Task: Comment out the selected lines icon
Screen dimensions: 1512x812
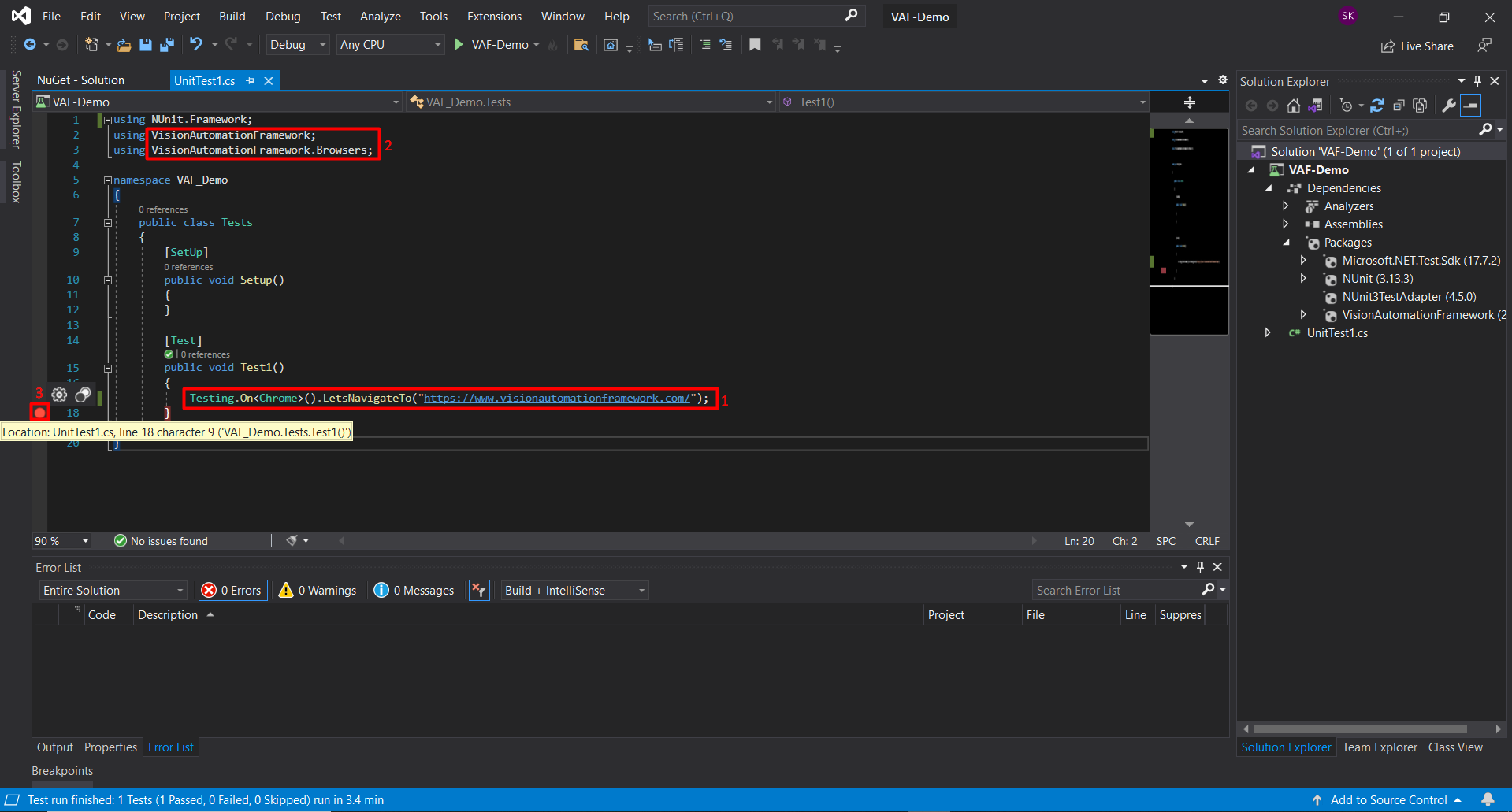Action: (x=705, y=45)
